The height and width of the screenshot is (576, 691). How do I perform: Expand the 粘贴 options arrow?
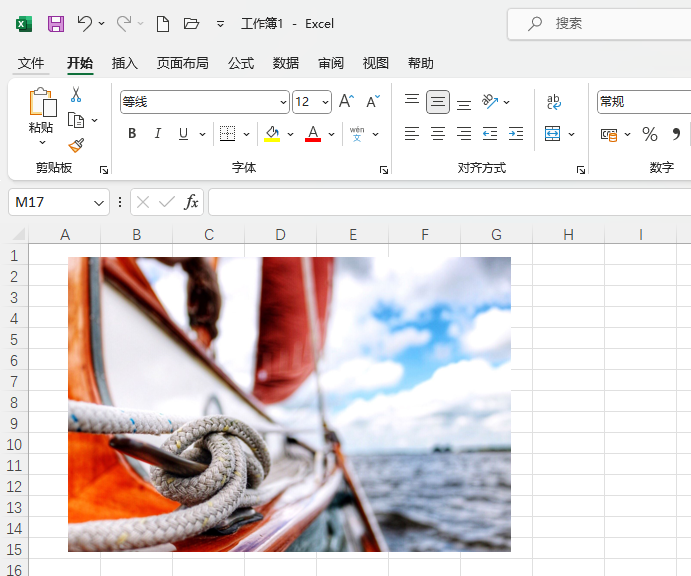point(42,142)
